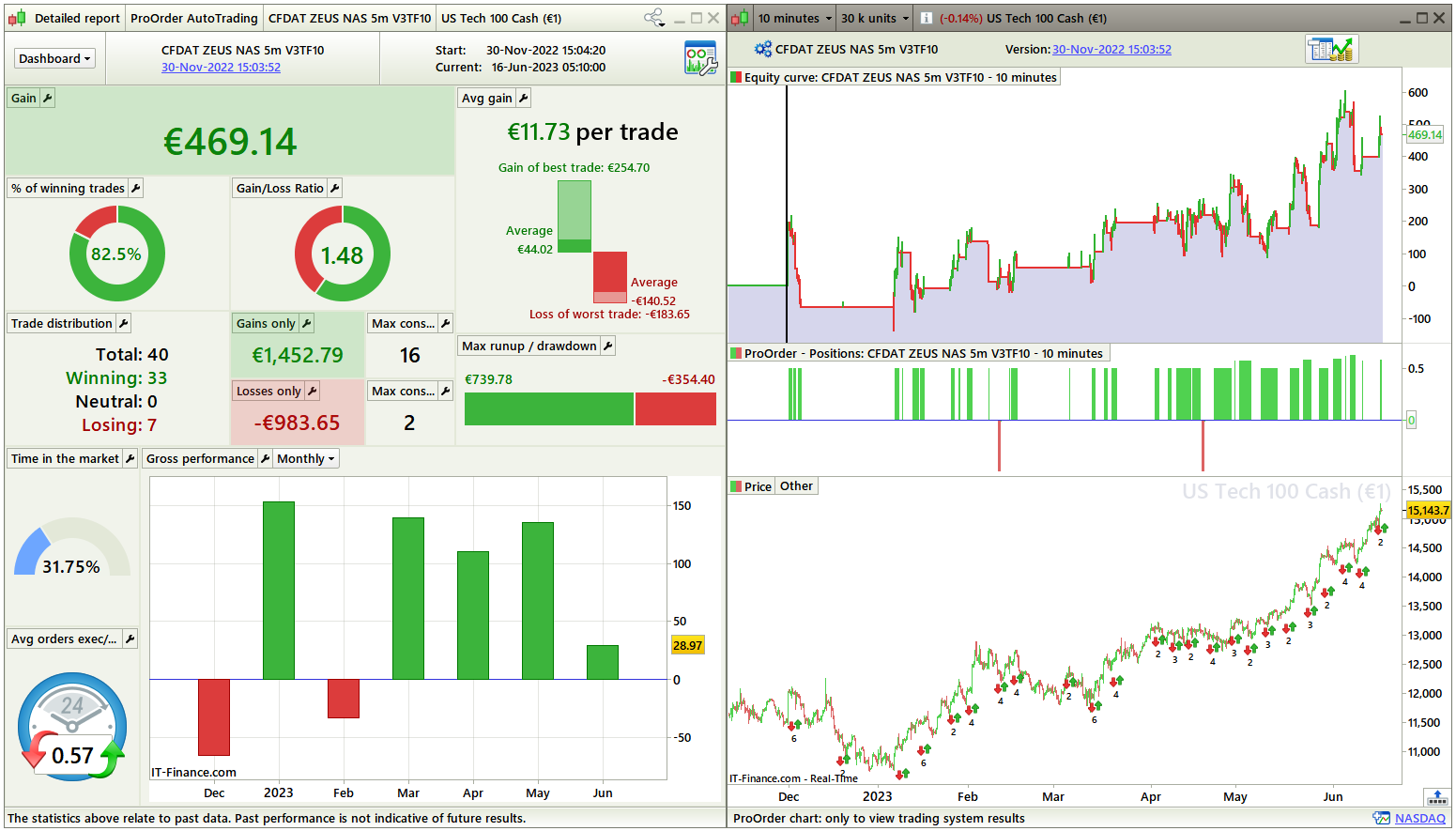Open wrench for Max cons panel showing 16
Image resolution: width=1456 pixels, height=831 pixels.
pyautogui.click(x=445, y=323)
